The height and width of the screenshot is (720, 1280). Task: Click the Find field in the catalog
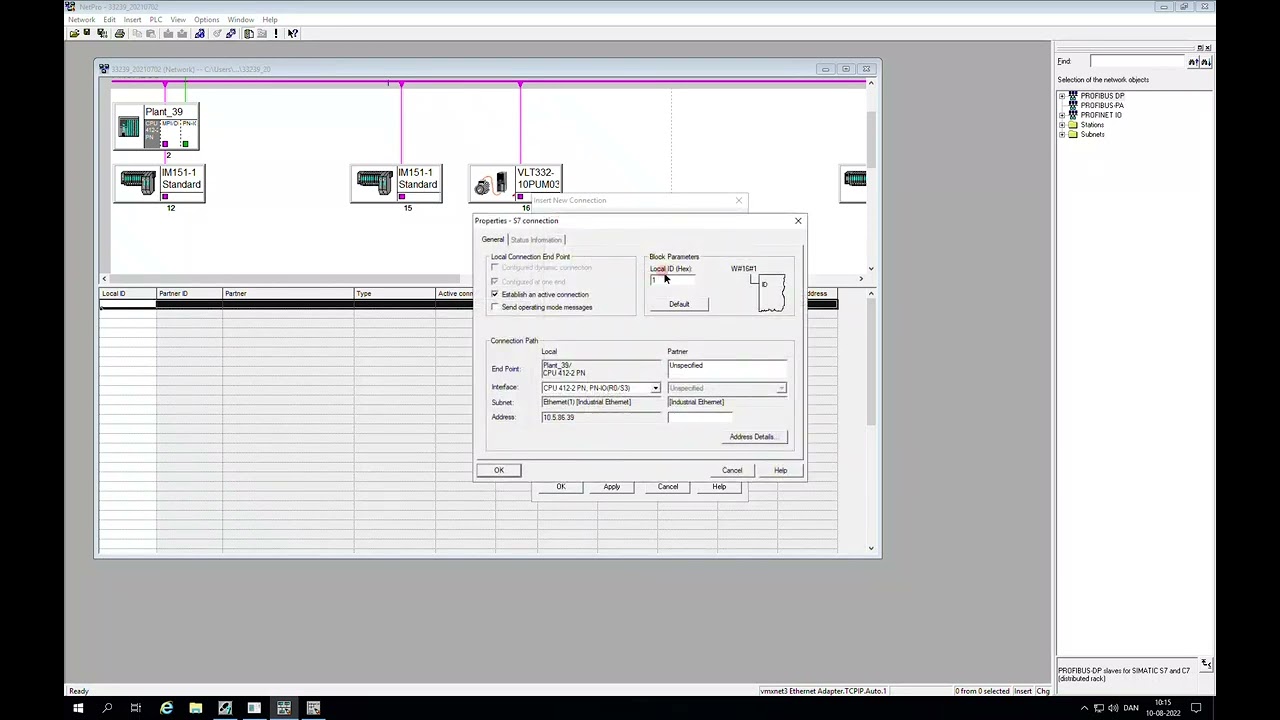(1138, 62)
